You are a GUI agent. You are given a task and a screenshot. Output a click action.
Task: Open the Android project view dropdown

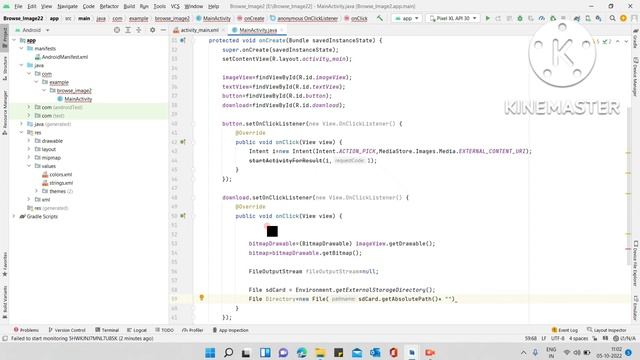pyautogui.click(x=32, y=30)
